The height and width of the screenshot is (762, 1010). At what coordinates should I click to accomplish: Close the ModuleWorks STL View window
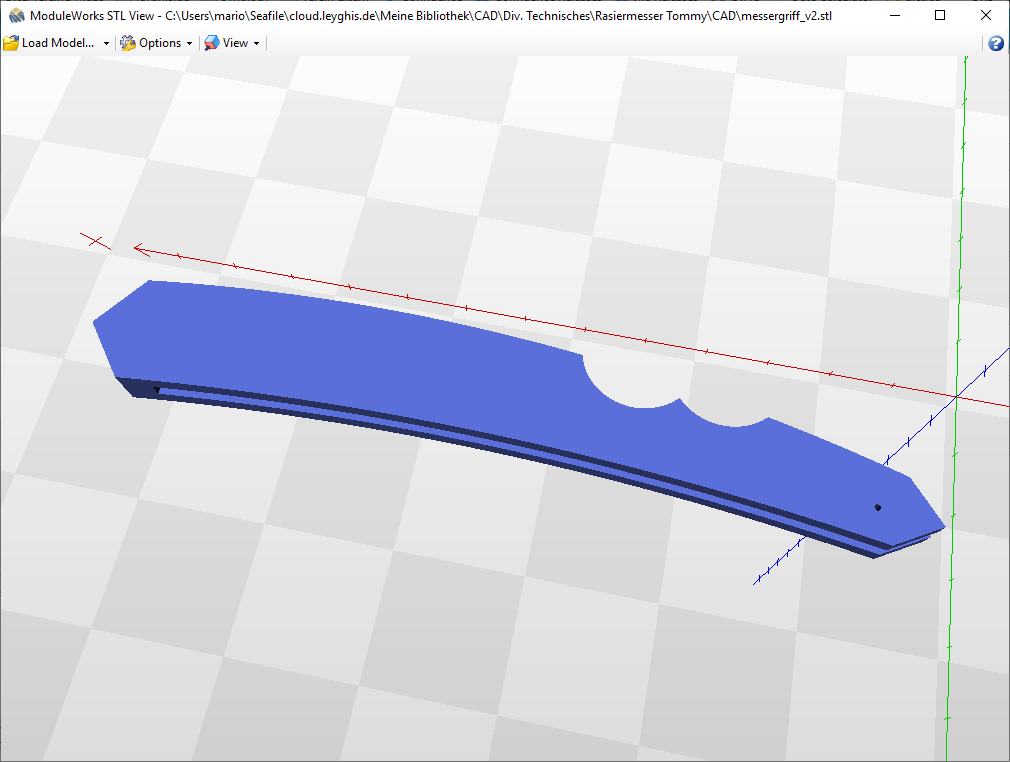[x=986, y=15]
